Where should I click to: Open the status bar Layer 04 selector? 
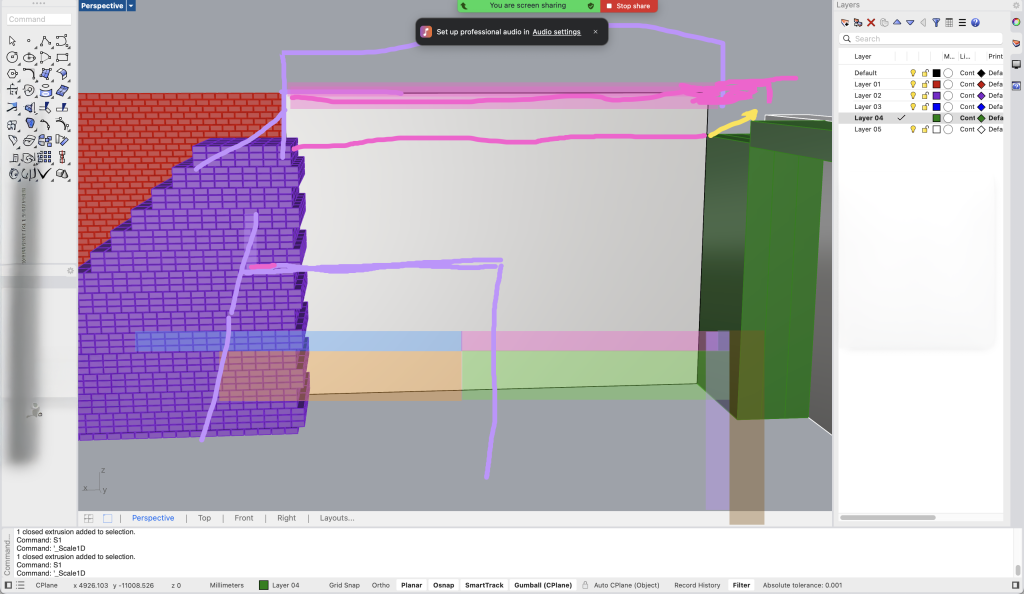[x=279, y=585]
